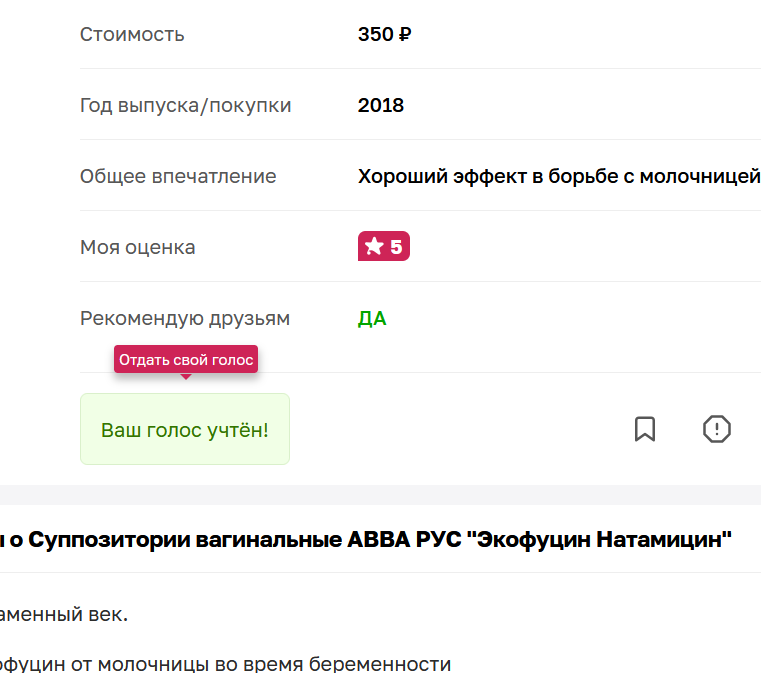Open review link about 'молочницы во время беременности'
761x689 pixels.
click(x=225, y=664)
